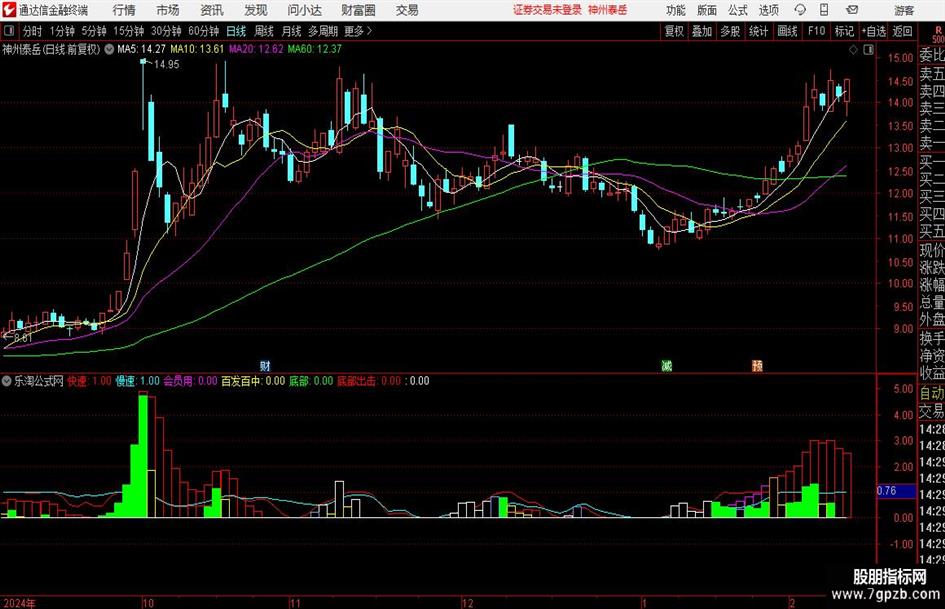
Task: Click the 证券交易未登录 login link
Action: click(547, 10)
